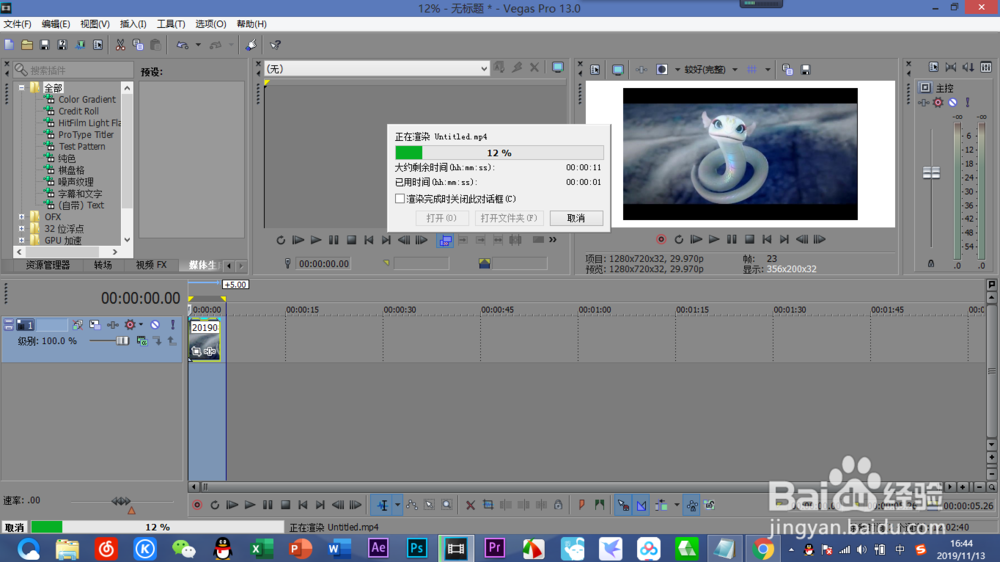
Task: Click the 取消 button in render dialog
Action: 576,218
